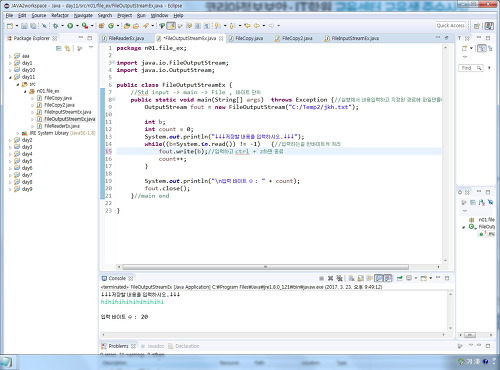500x370 pixels.
Task: Click the Pin Console icon
Action: 399,278
